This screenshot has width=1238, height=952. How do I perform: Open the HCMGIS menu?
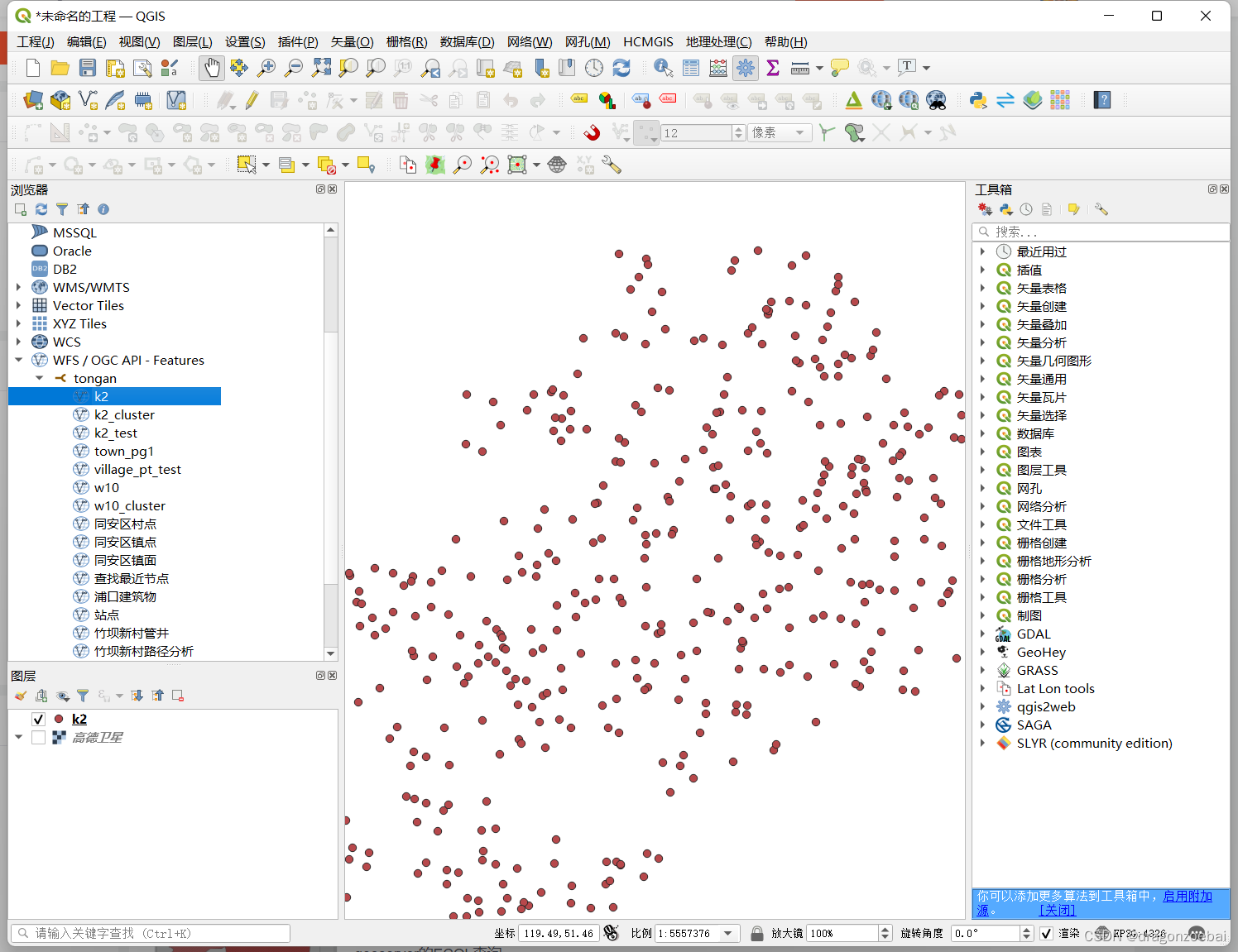click(x=648, y=41)
